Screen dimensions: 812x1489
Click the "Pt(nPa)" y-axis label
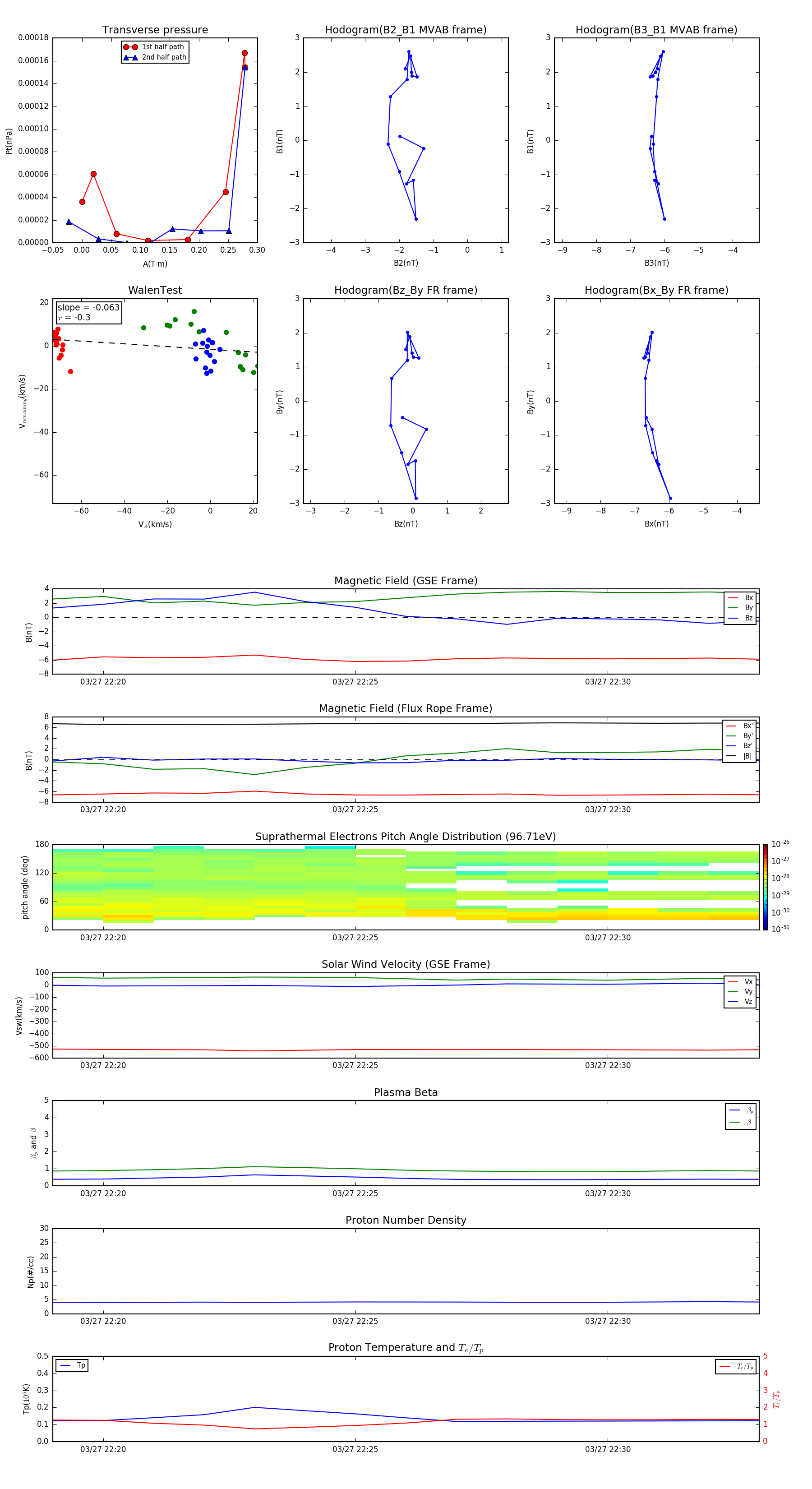[x=9, y=141]
